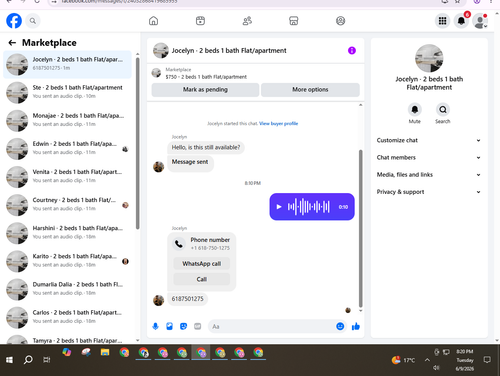Open the account profile avatar menu
Viewport: 500px width, 376px height.
[480, 21]
